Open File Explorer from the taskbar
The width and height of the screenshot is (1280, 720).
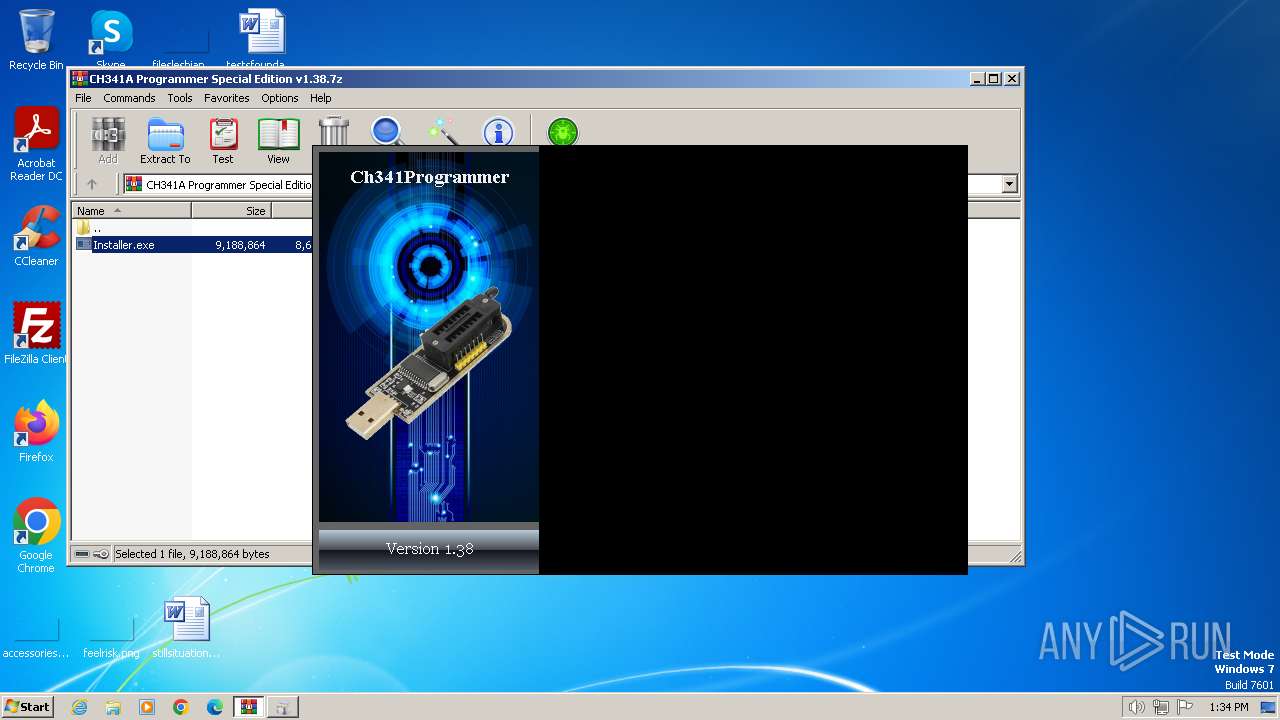113,707
